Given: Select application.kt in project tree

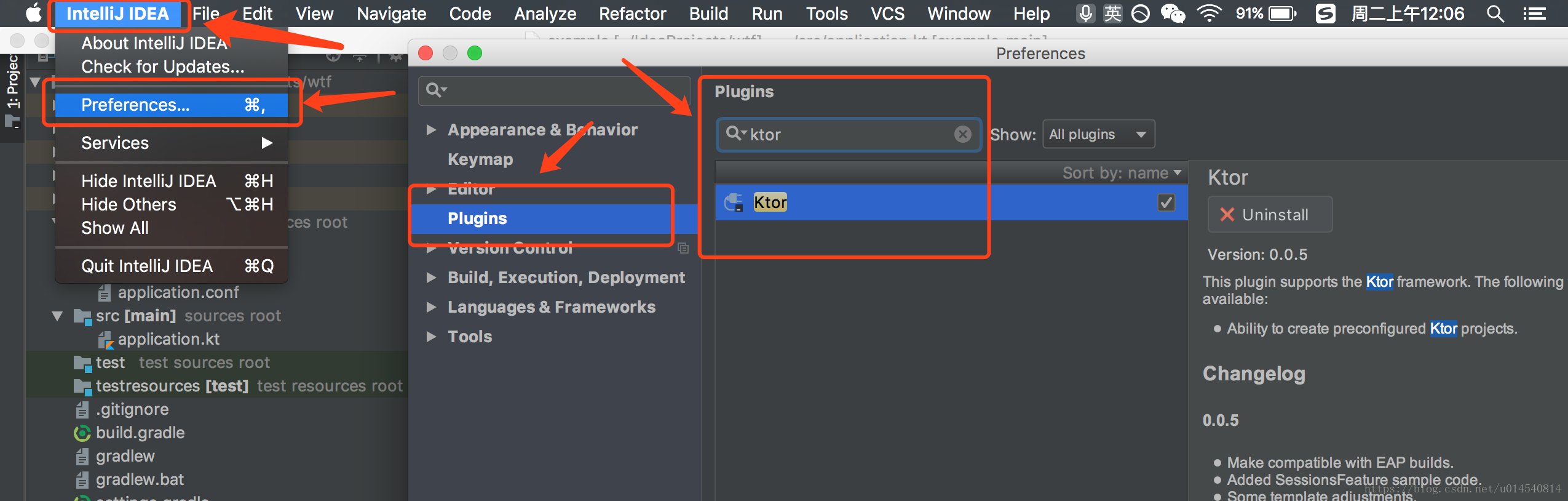Looking at the screenshot, I should 168,339.
